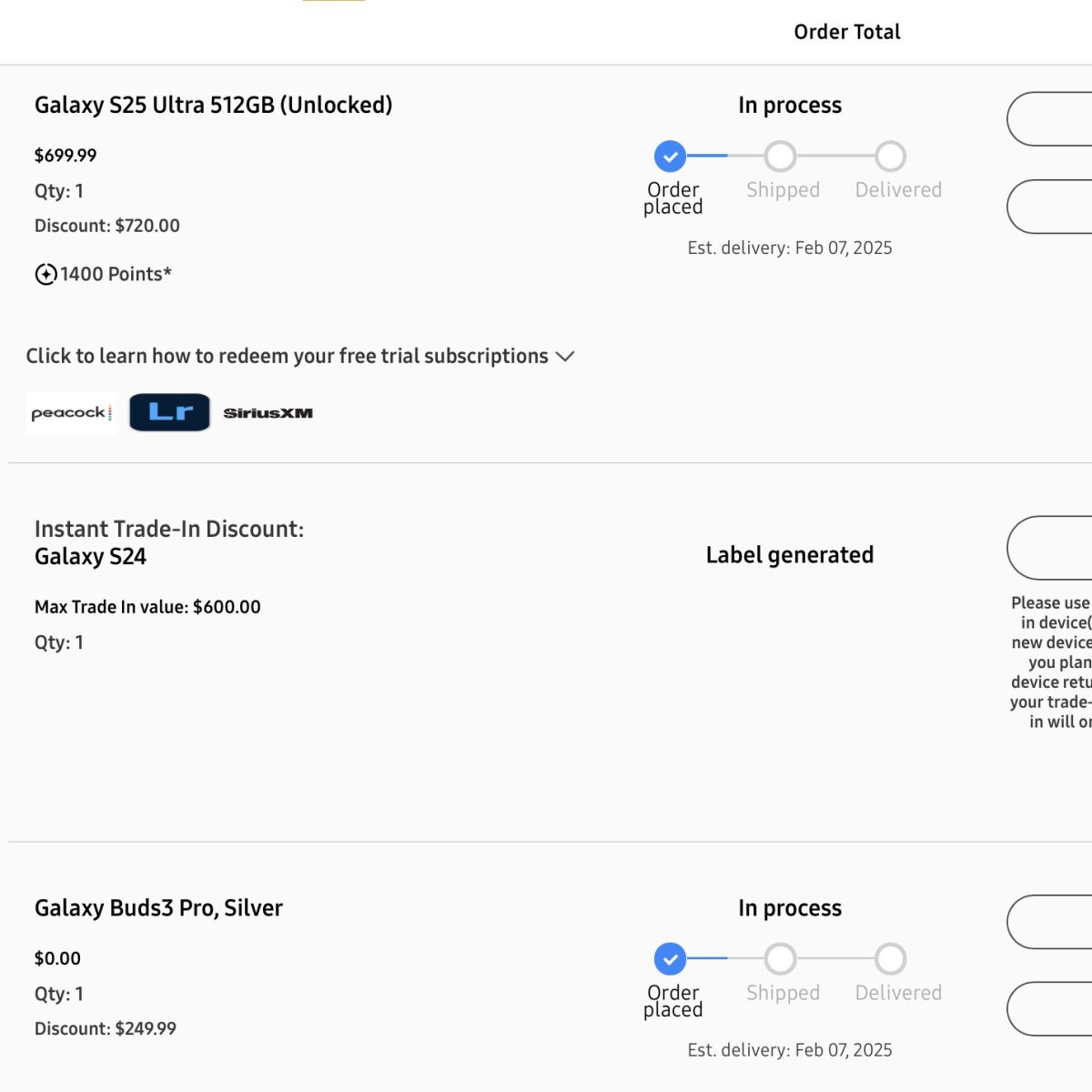Screen dimensions: 1092x1092
Task: Click the Buds3 Pro Order placed checkmark
Action: tap(671, 959)
